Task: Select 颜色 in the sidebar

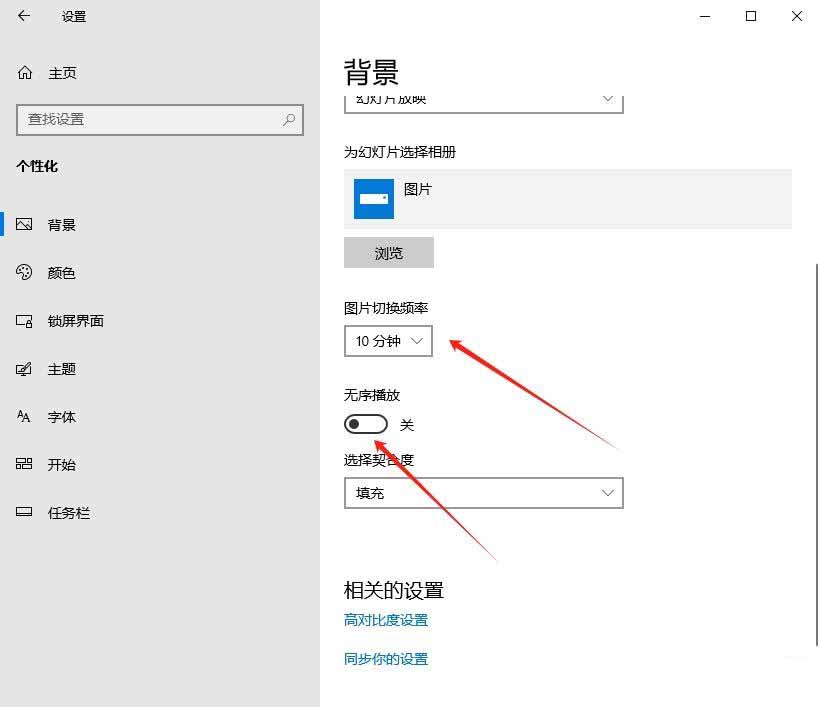Action: (x=62, y=272)
